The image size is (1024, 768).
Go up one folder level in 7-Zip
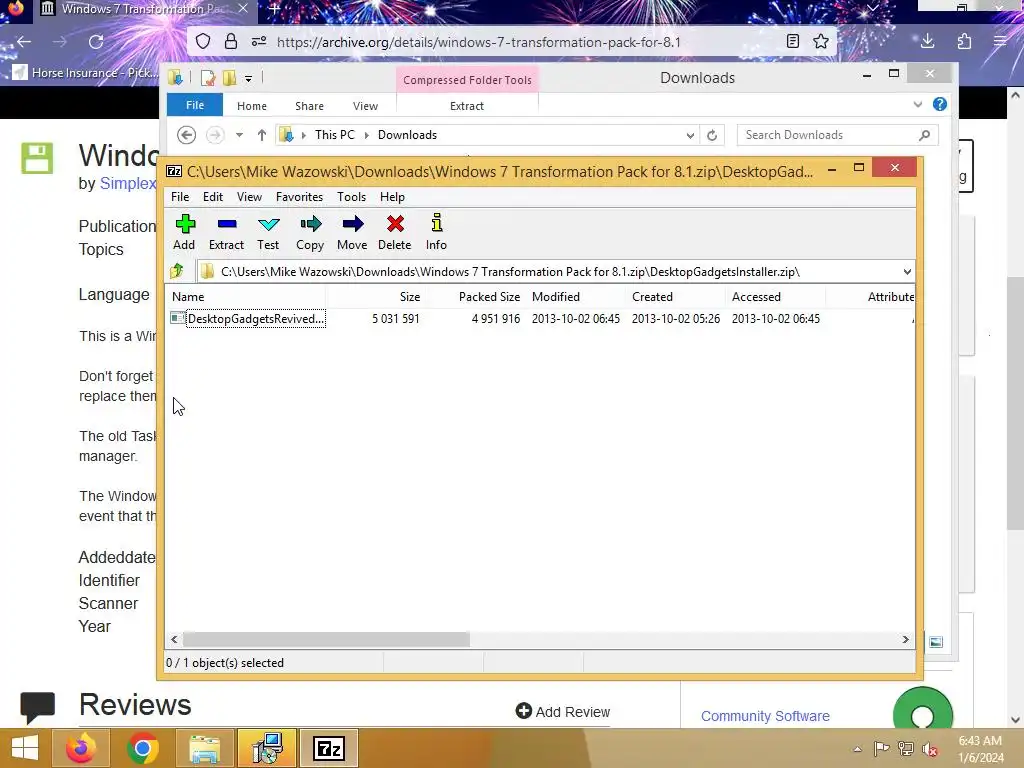click(177, 270)
